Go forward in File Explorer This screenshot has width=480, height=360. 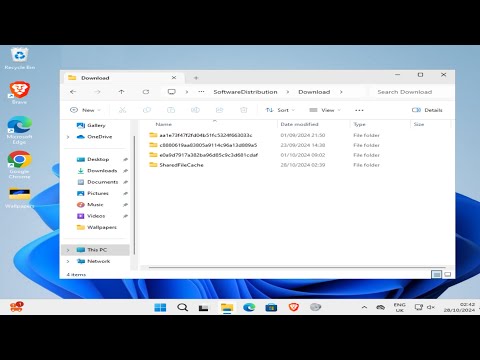97,92
